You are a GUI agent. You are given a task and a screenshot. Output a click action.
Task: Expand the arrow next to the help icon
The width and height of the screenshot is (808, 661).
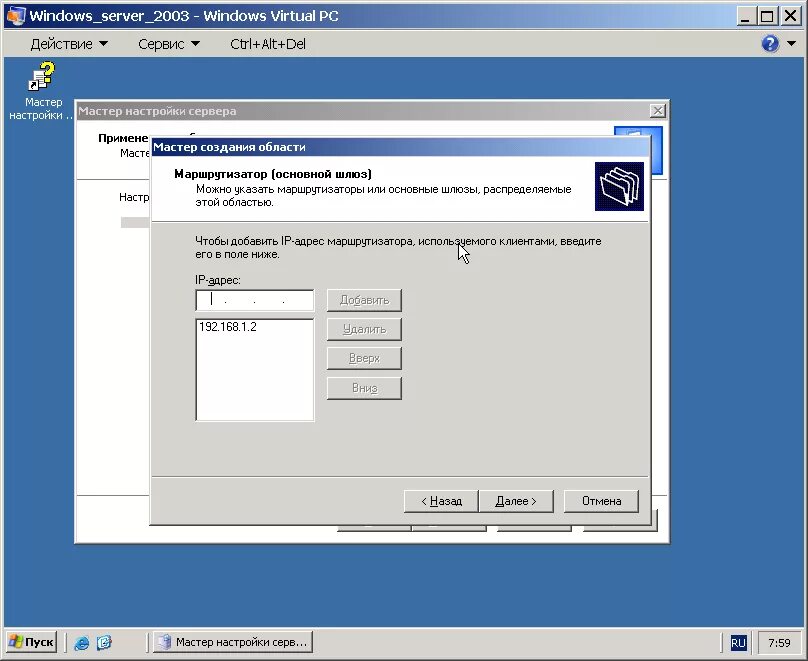(792, 44)
